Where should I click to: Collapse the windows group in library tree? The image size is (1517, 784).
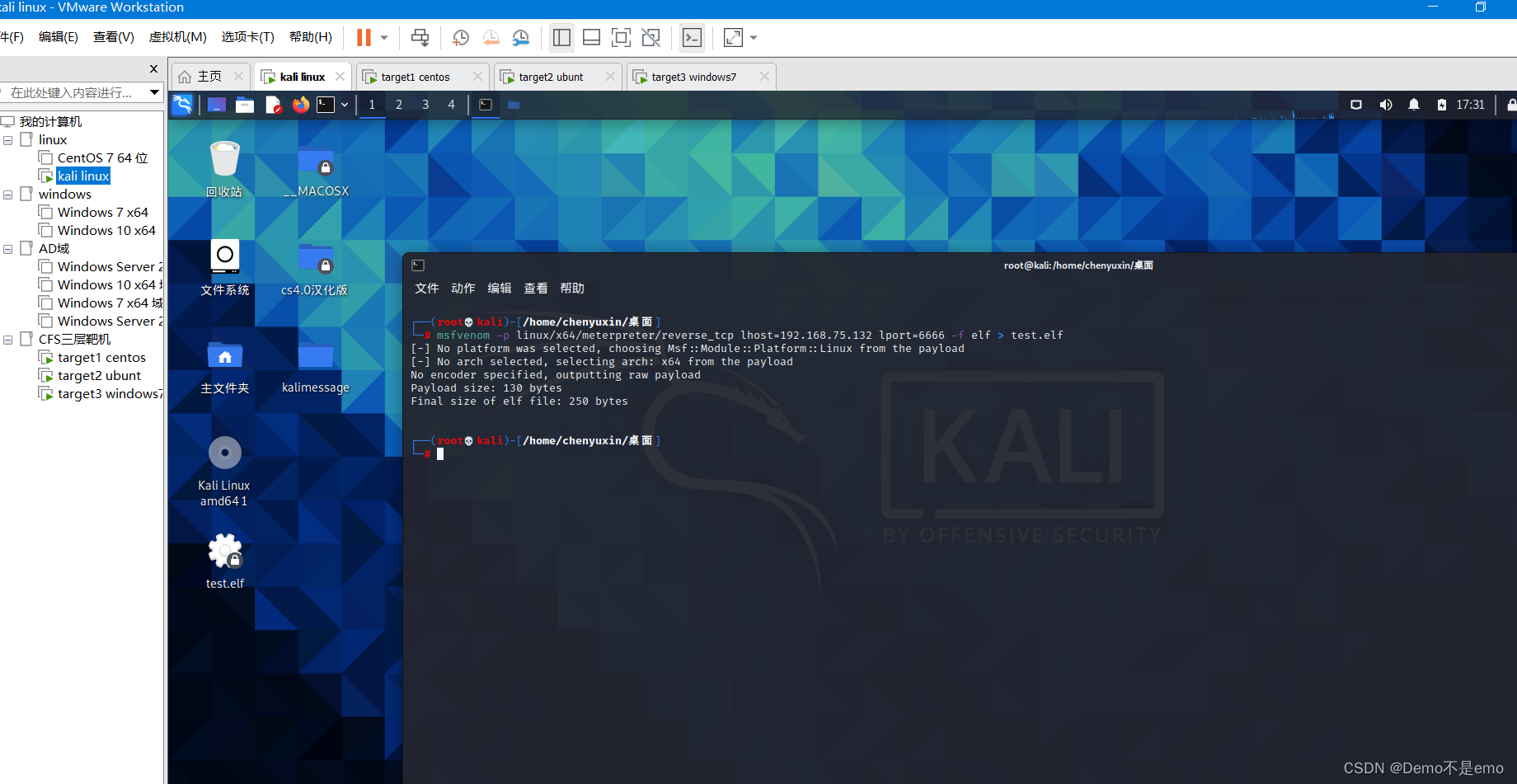coord(8,195)
